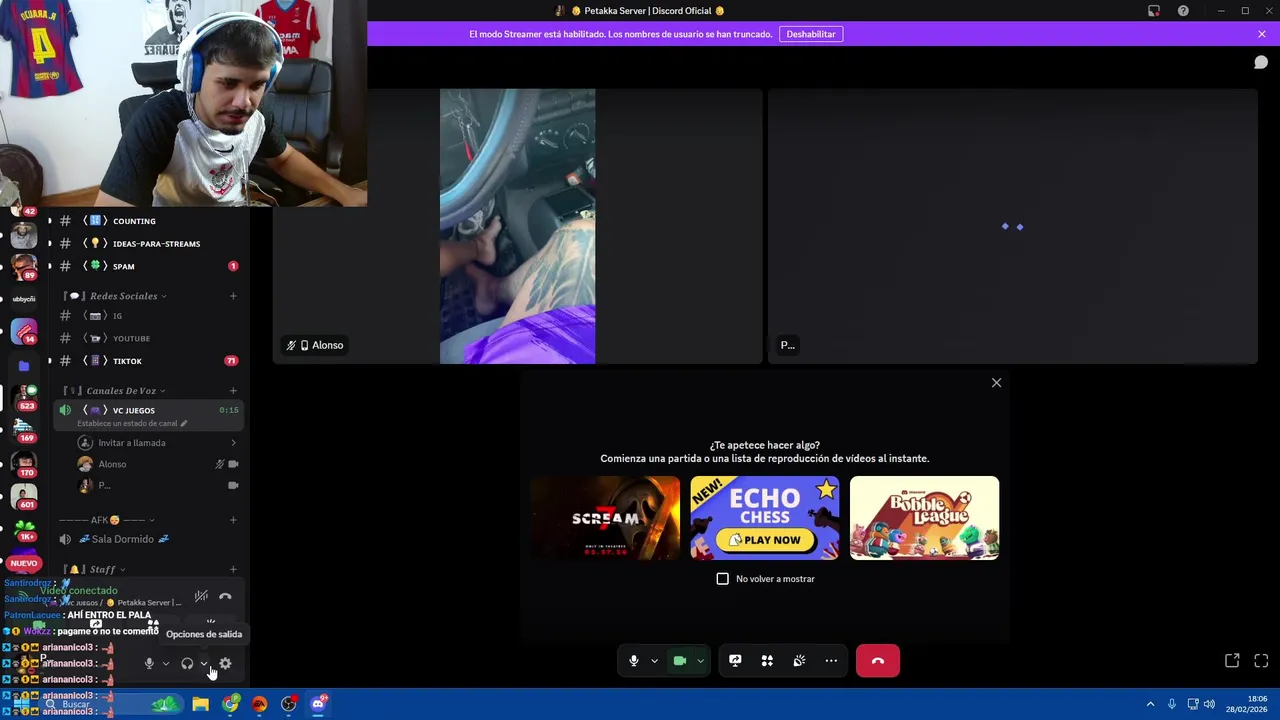Image resolution: width=1280 pixels, height=720 pixels.
Task: Open system volume from tray
Action: (1209, 704)
